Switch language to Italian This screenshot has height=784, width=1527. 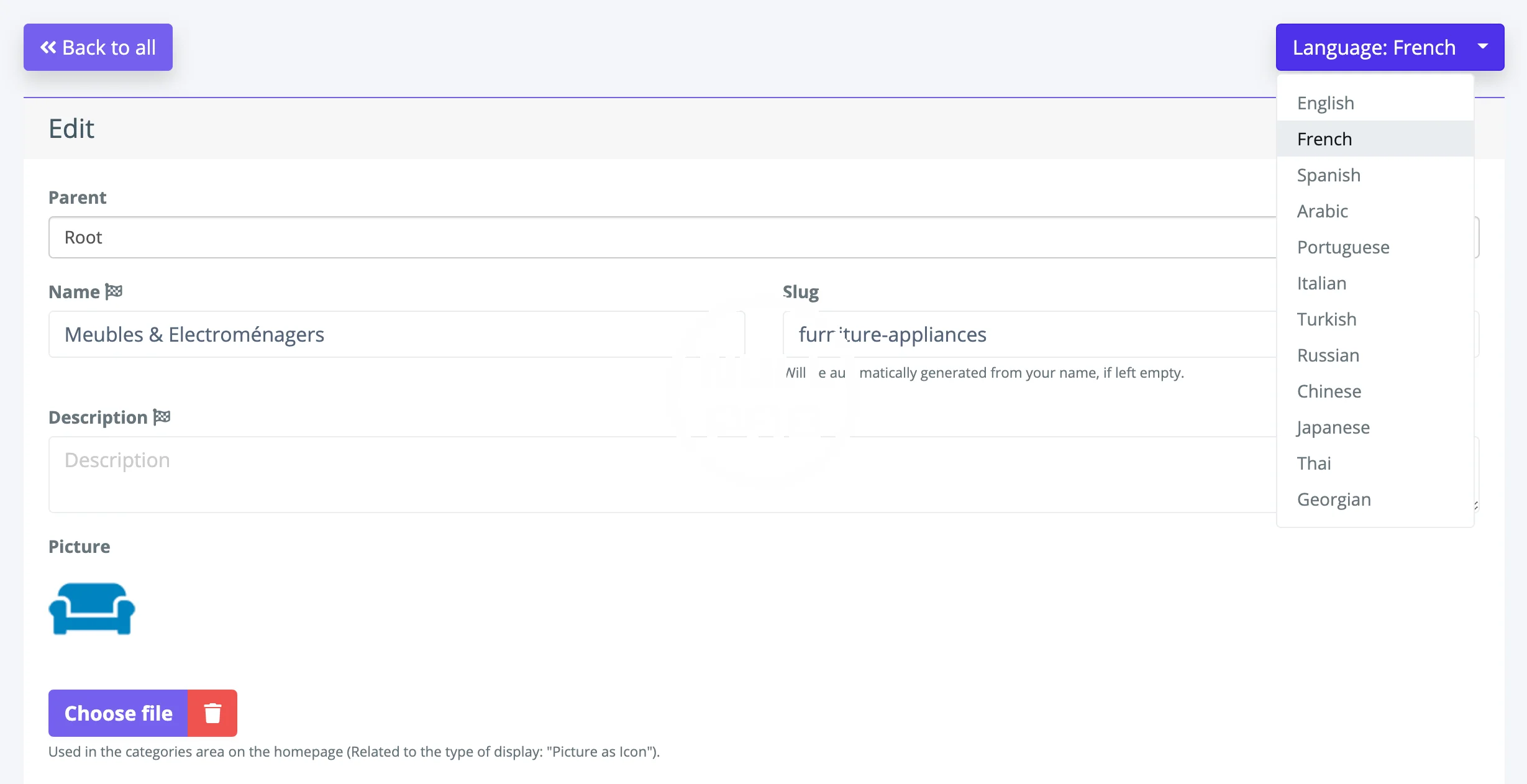(x=1321, y=283)
